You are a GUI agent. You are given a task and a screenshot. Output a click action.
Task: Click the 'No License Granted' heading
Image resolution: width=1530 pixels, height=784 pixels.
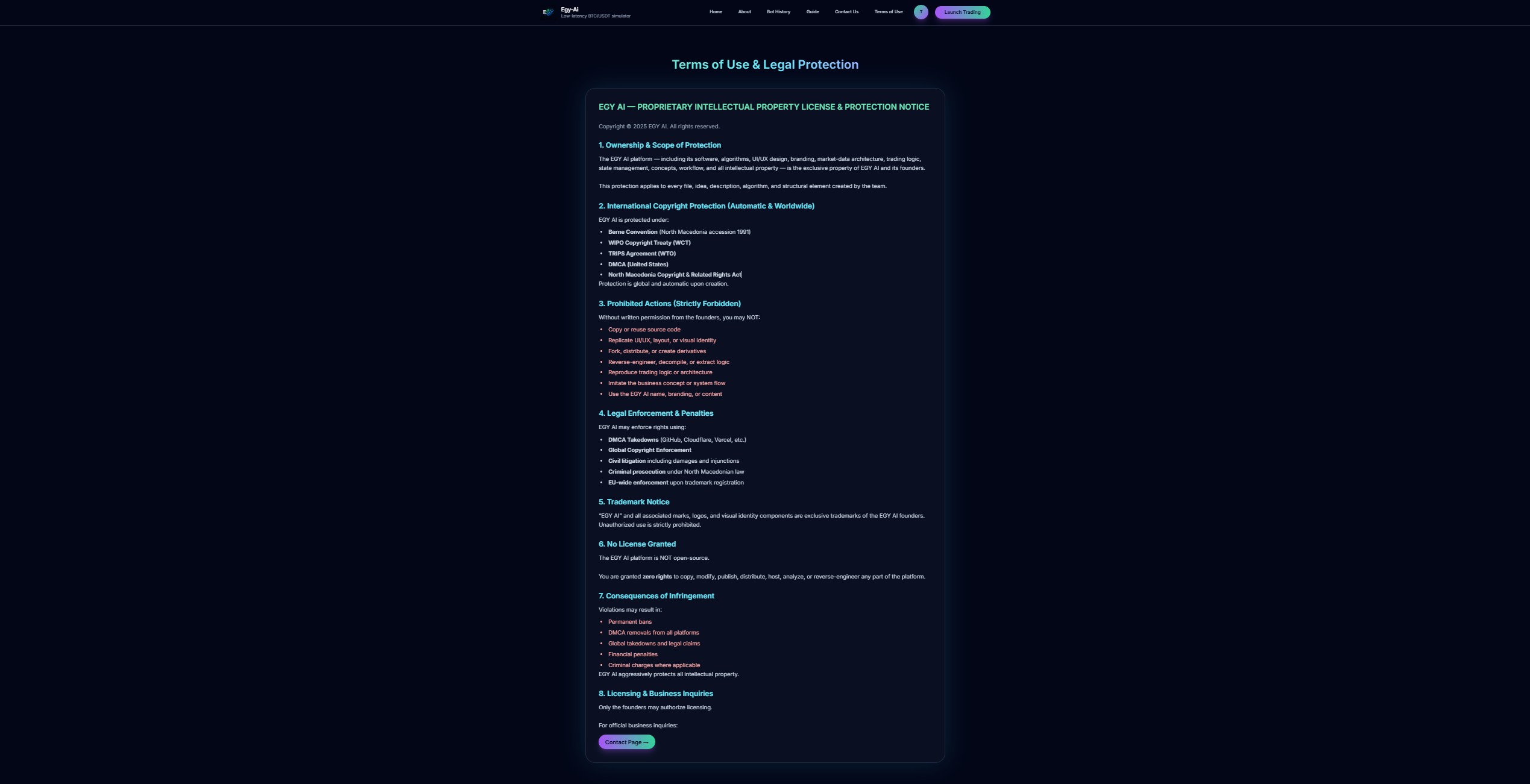coord(637,544)
